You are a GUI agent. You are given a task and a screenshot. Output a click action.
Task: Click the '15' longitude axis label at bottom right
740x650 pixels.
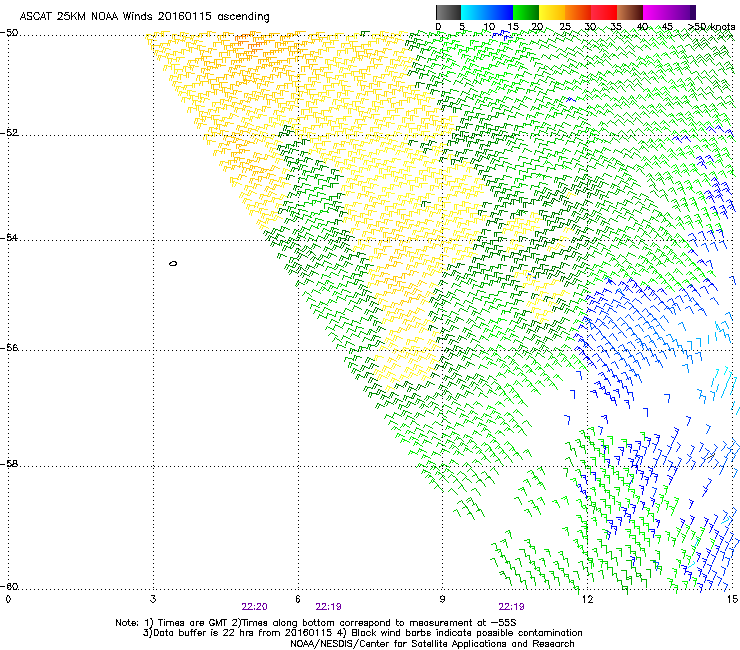(x=732, y=599)
